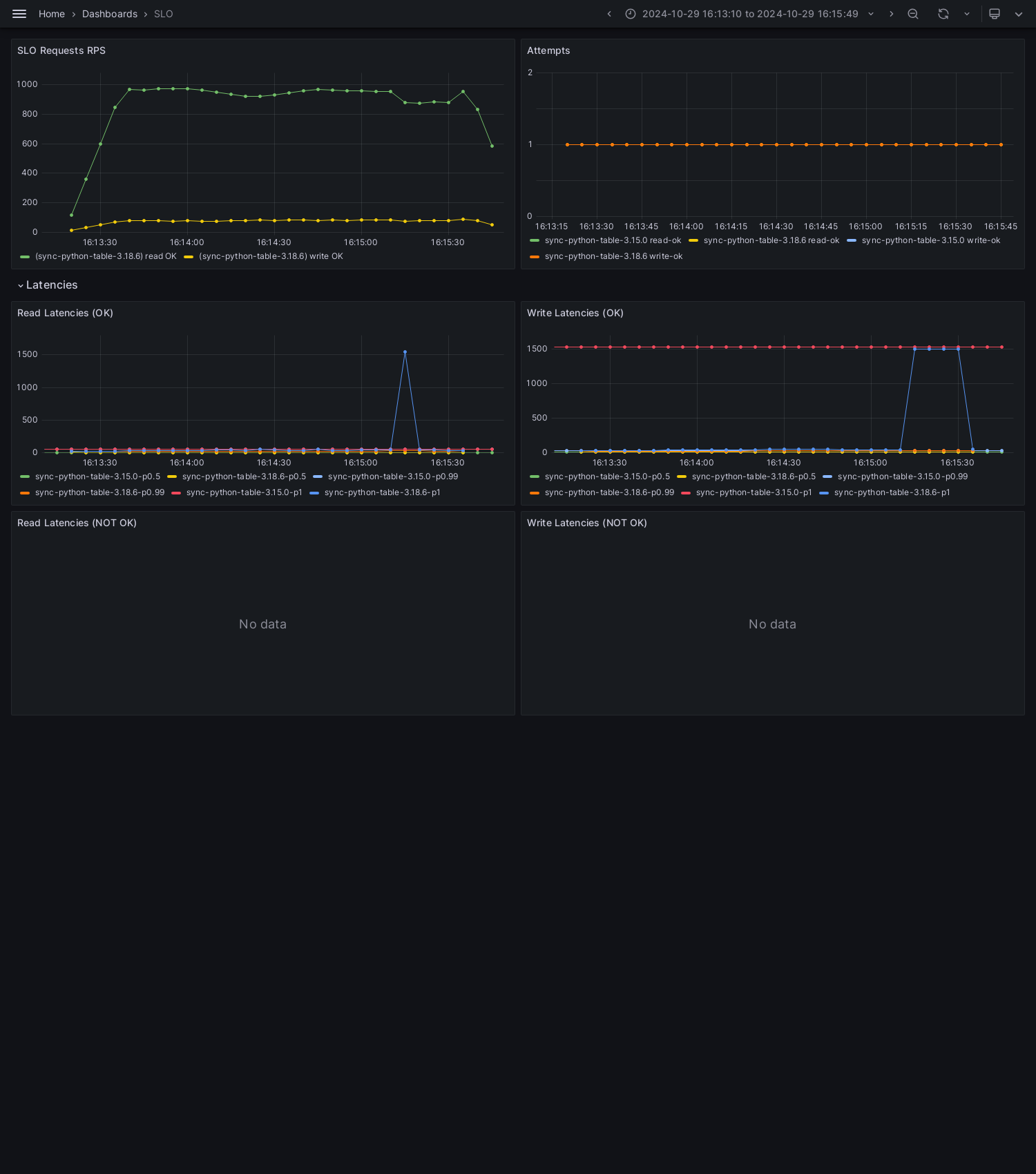Collapse the Latencies row
This screenshot has width=1036, height=1174.
[47, 285]
